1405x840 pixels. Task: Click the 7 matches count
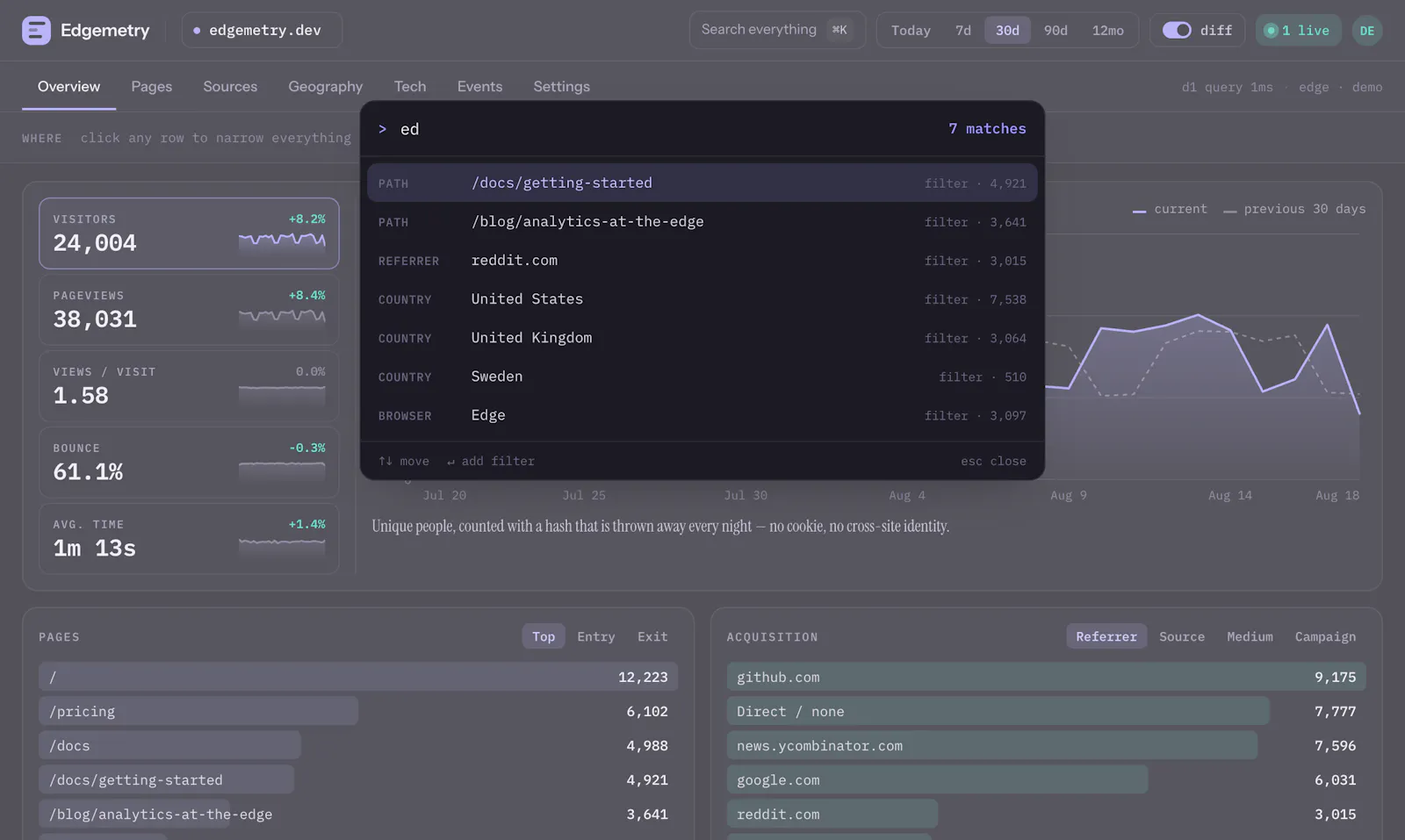pyautogui.click(x=987, y=129)
